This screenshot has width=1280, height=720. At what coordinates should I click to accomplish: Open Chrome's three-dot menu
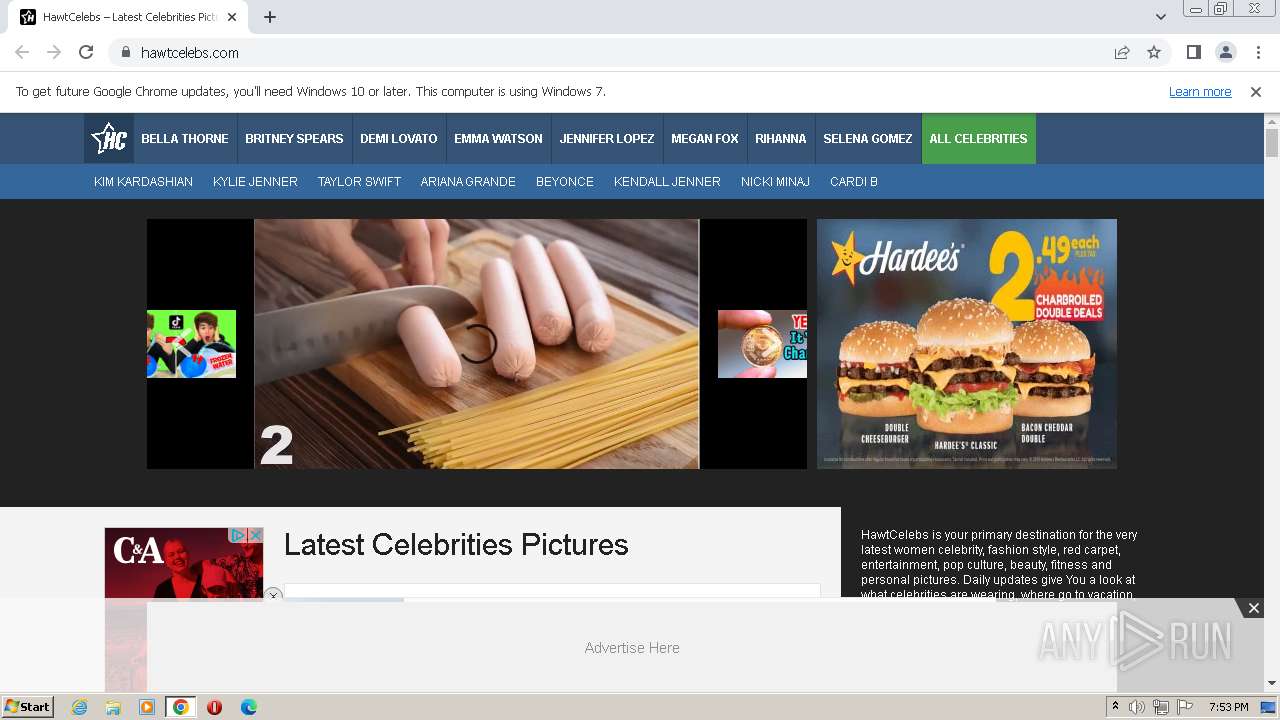[x=1258, y=52]
